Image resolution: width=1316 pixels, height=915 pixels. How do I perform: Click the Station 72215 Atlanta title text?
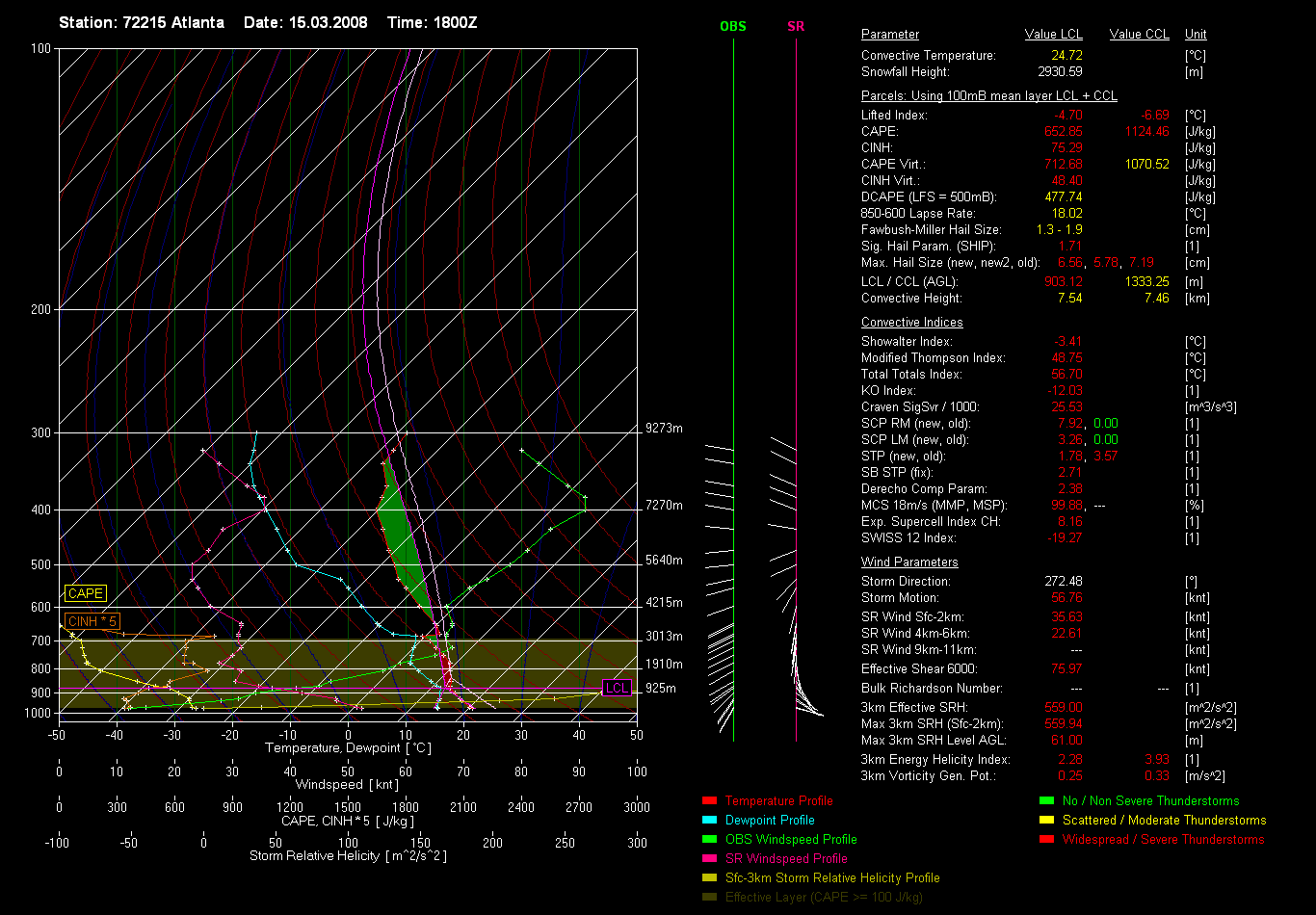(x=142, y=22)
